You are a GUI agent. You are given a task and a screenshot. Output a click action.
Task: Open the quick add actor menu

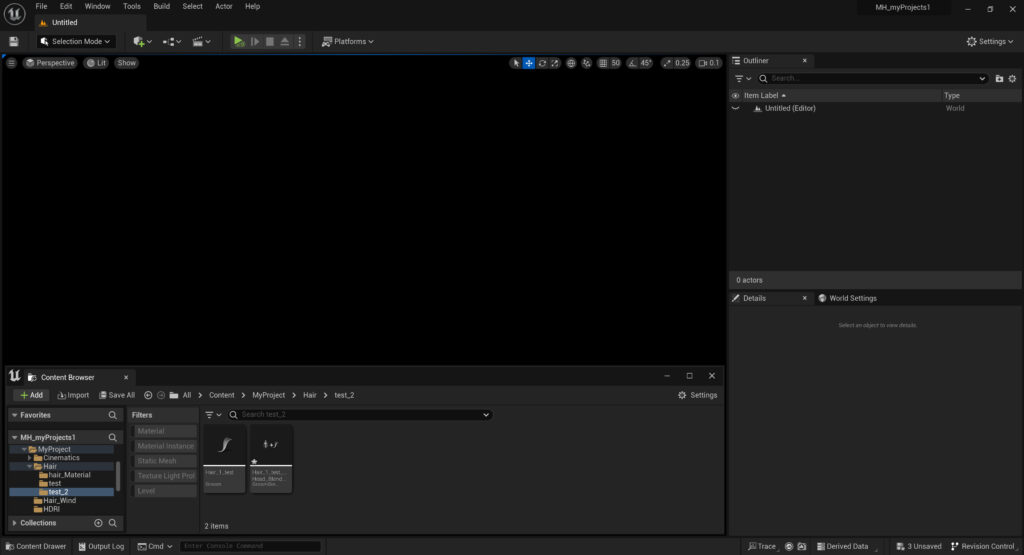(142, 41)
